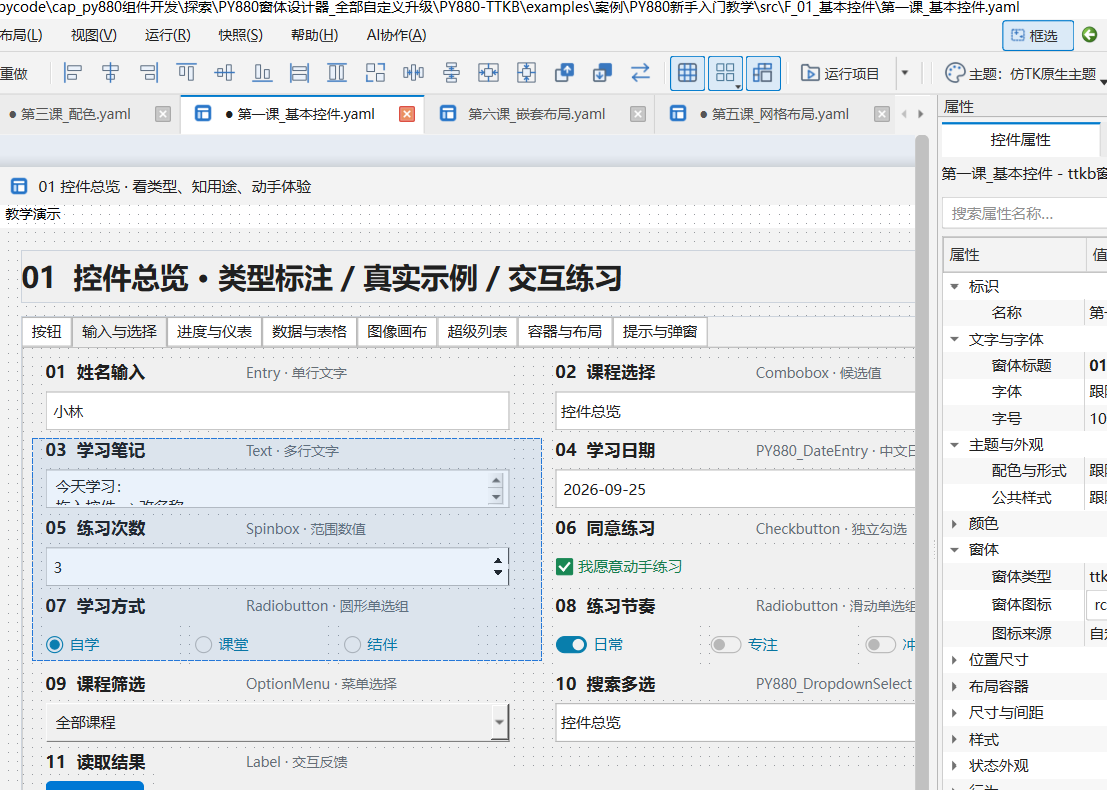
Task: Open the 帮助(H) menu
Action: point(314,35)
